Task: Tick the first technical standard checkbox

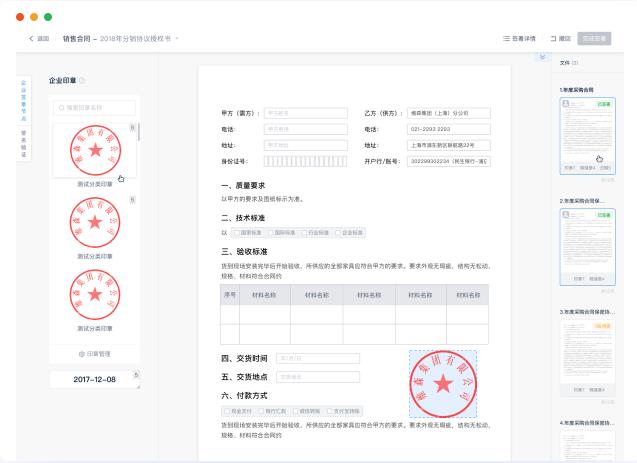Action: tap(236, 233)
